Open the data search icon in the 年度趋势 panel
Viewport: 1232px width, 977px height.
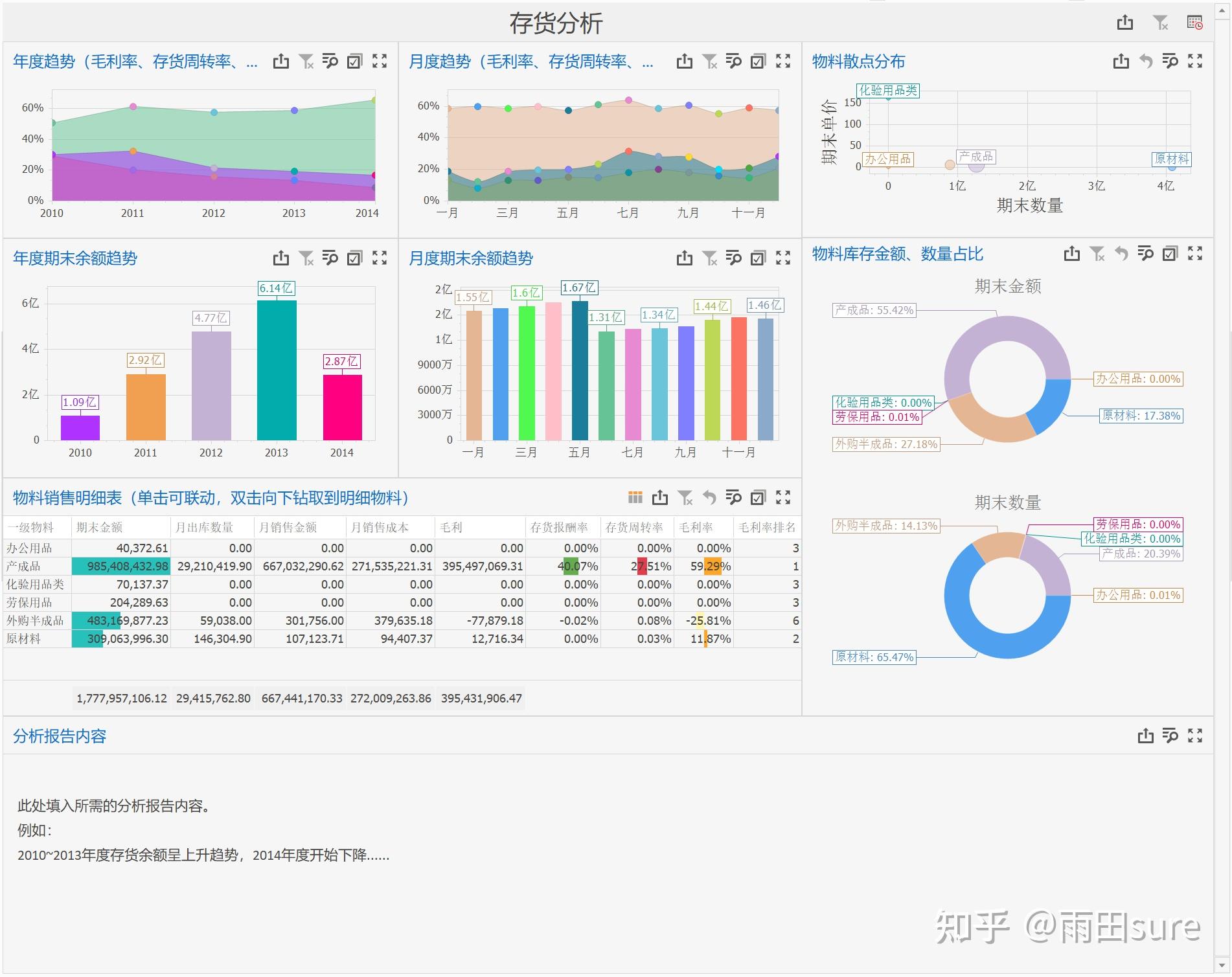click(x=330, y=62)
